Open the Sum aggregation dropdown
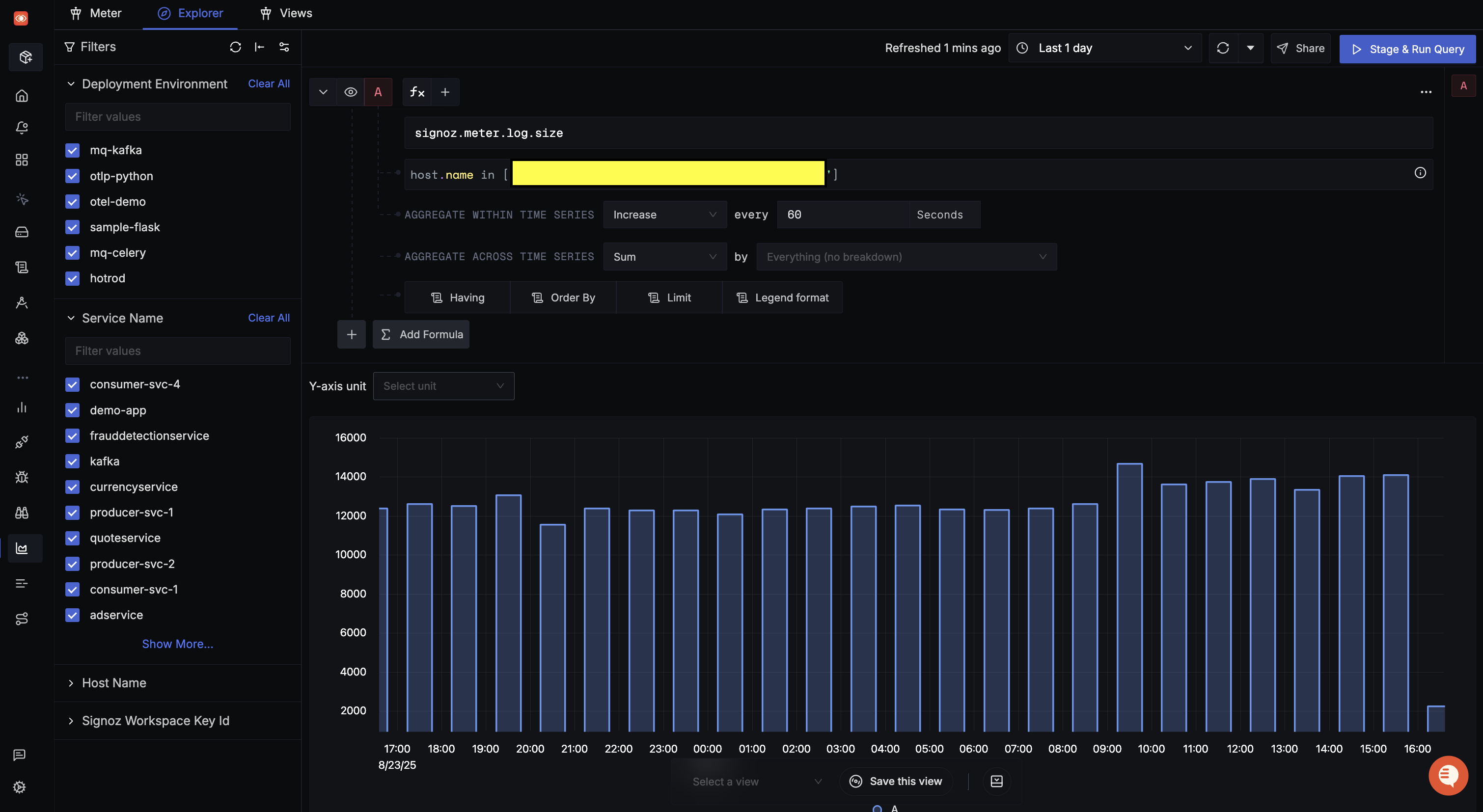Screen dimensions: 1483x812 [x=664, y=257]
